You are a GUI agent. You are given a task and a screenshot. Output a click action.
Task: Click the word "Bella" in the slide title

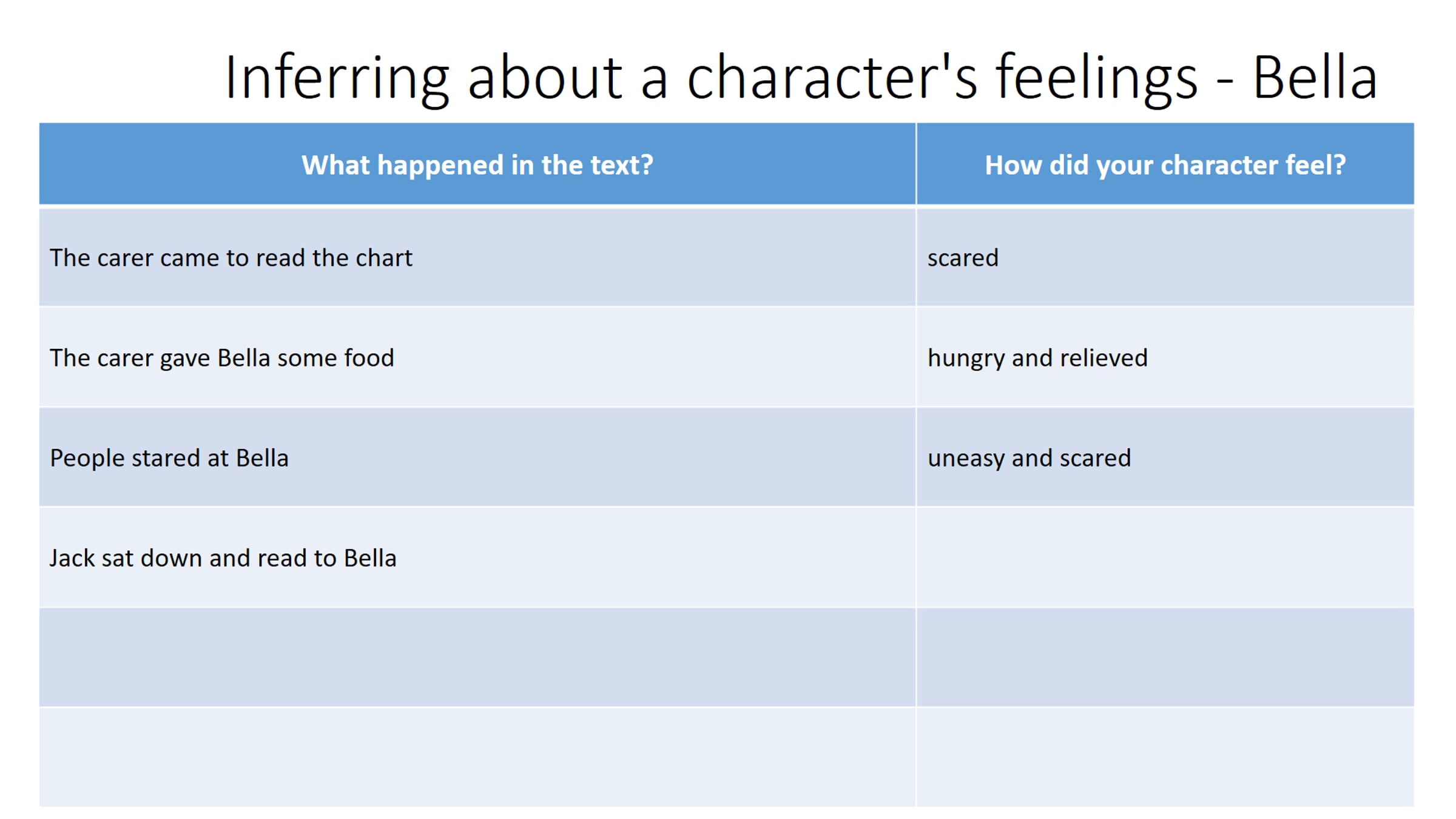[1315, 78]
